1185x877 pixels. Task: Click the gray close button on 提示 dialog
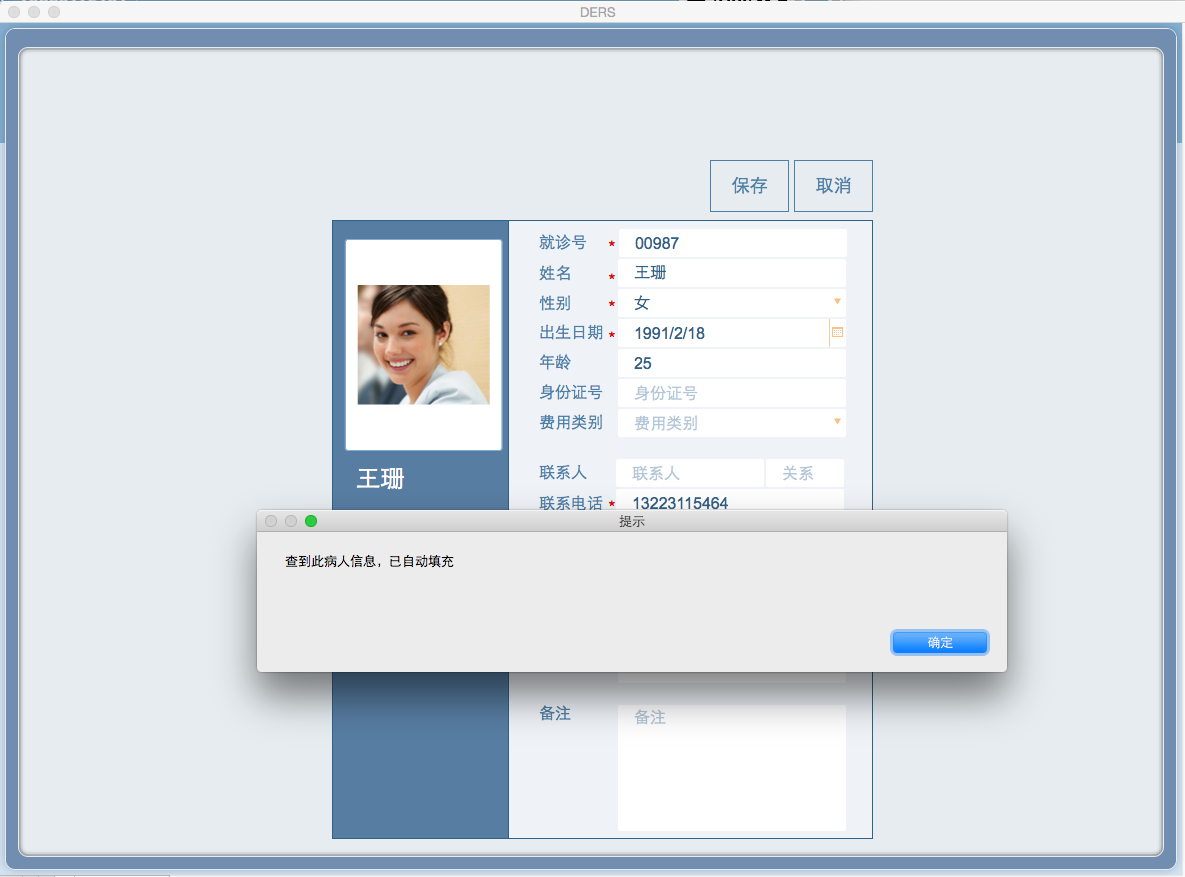(271, 521)
